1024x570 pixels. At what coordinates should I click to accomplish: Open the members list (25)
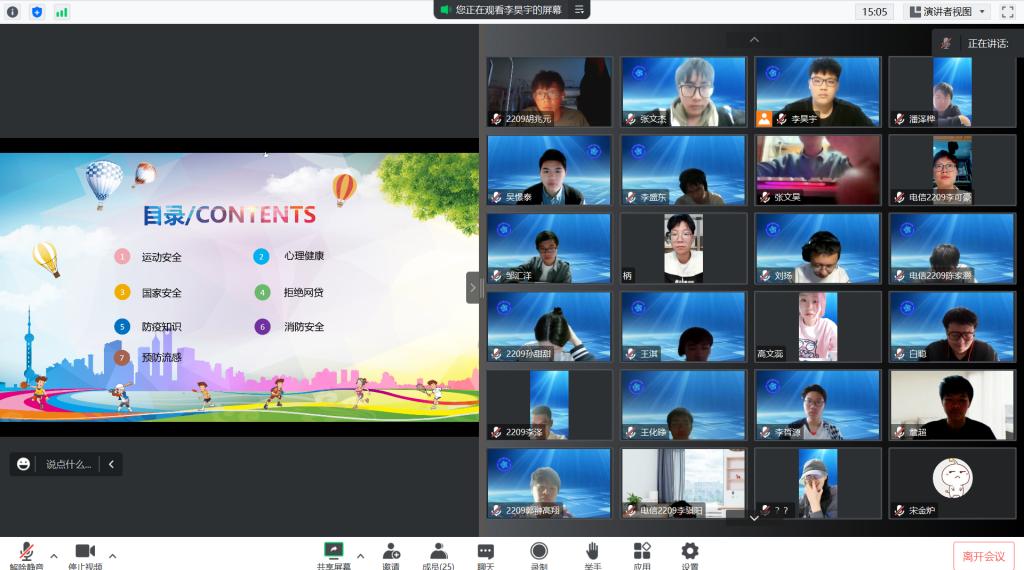click(438, 553)
